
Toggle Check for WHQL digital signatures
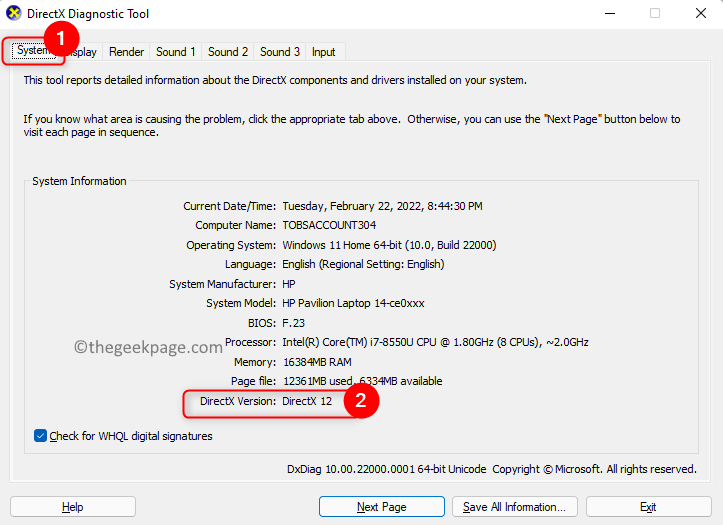click(x=40, y=436)
